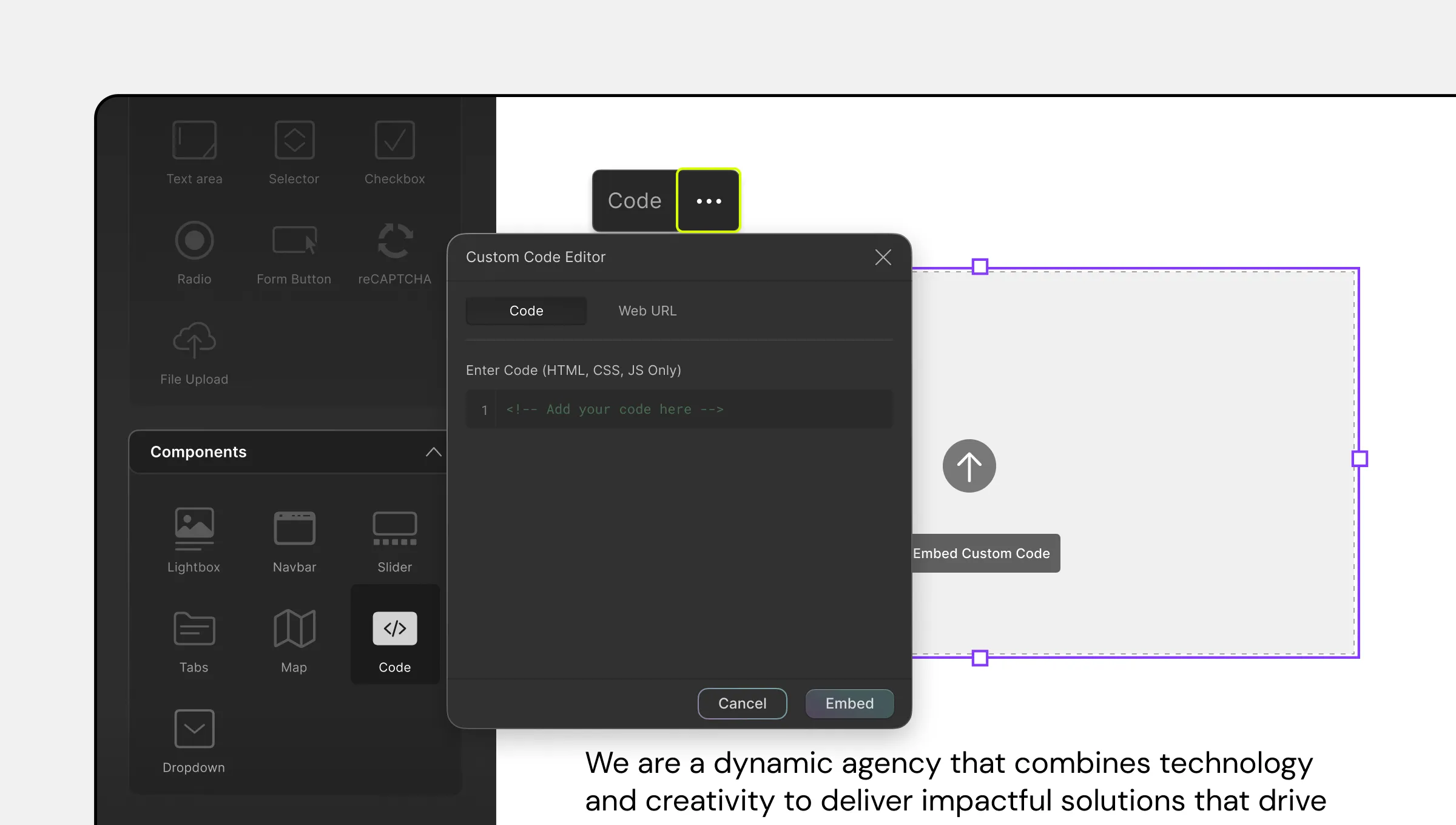This screenshot has height=825, width=1456.
Task: Click the code editor input line
Action: click(x=679, y=409)
